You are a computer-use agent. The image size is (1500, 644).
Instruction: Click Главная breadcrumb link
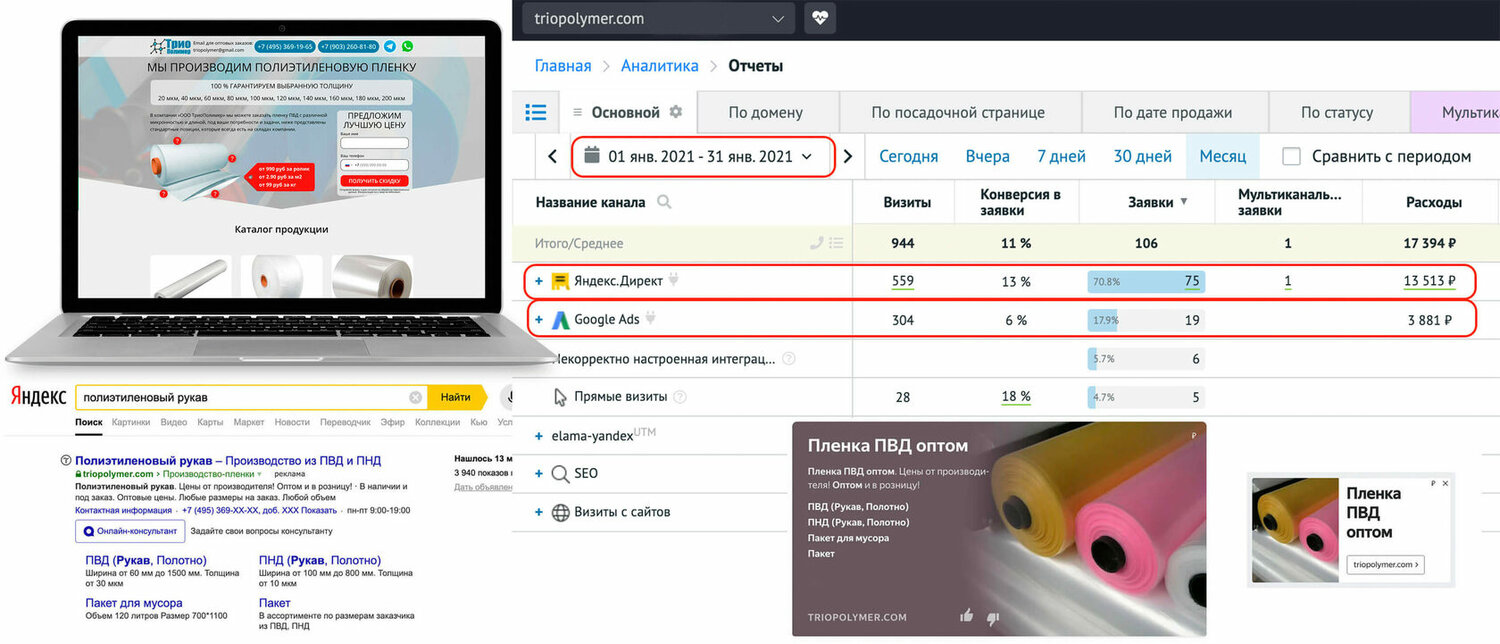coord(563,66)
